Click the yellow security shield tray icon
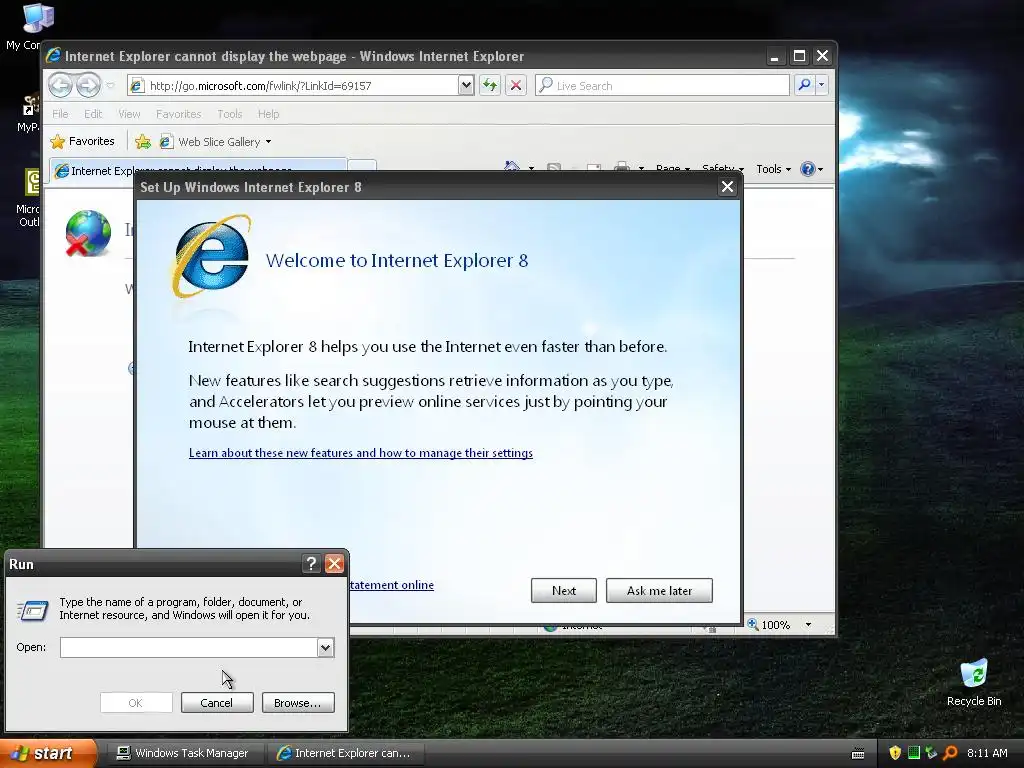 pyautogui.click(x=895, y=753)
